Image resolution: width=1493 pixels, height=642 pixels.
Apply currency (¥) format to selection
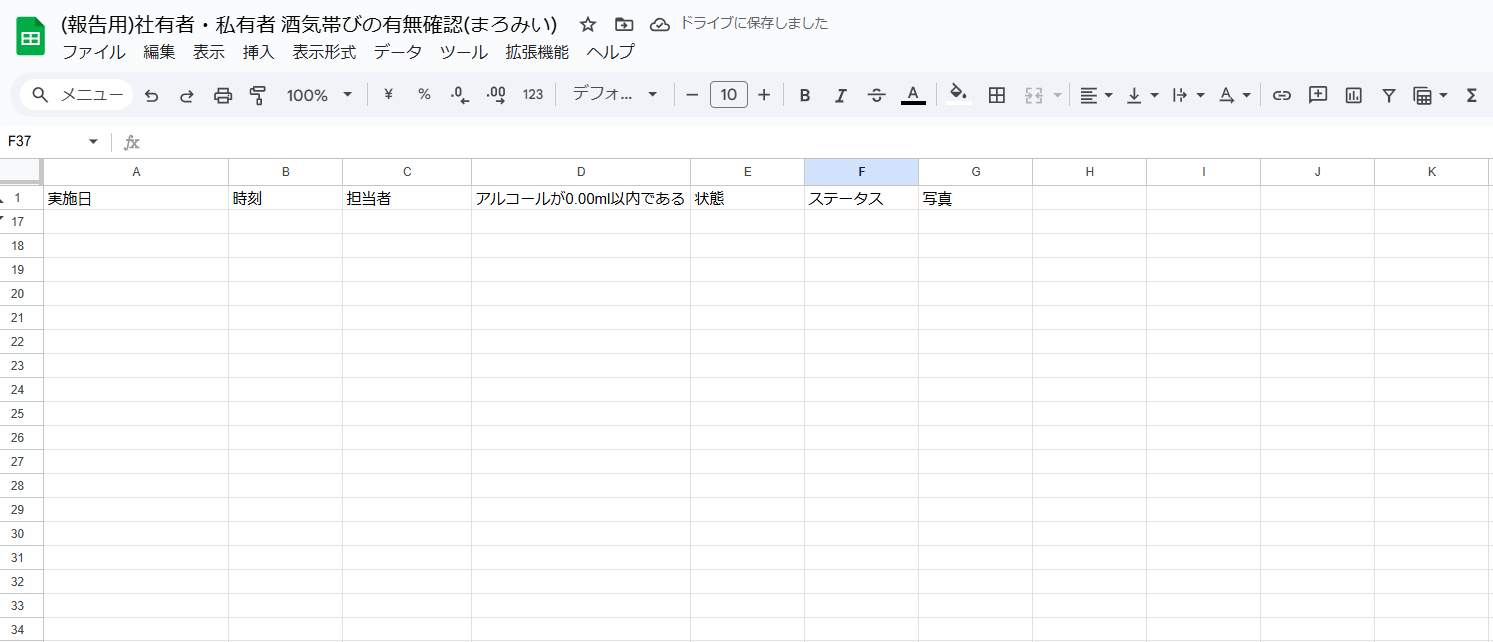pyautogui.click(x=388, y=94)
